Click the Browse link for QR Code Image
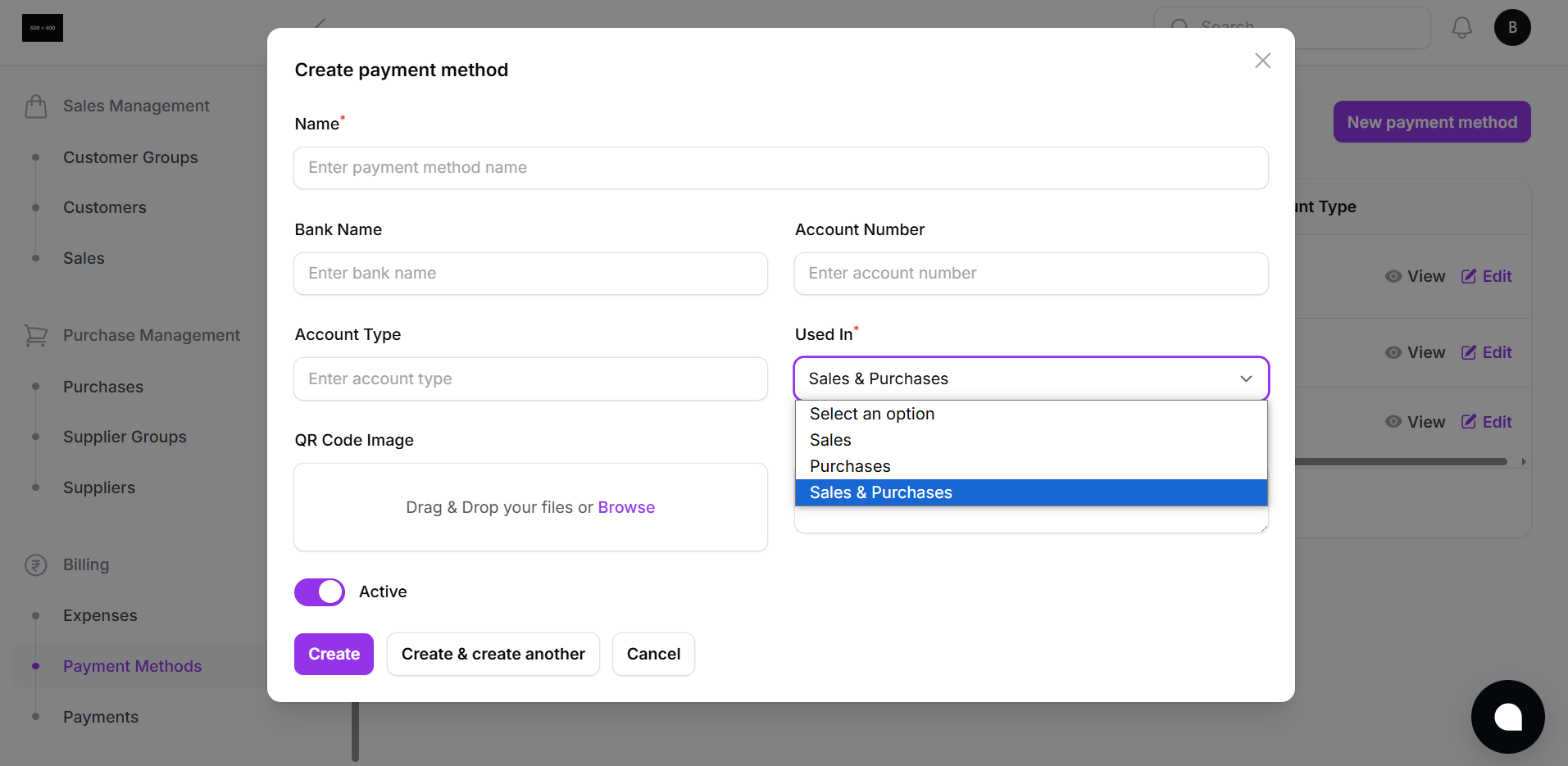 [x=626, y=507]
